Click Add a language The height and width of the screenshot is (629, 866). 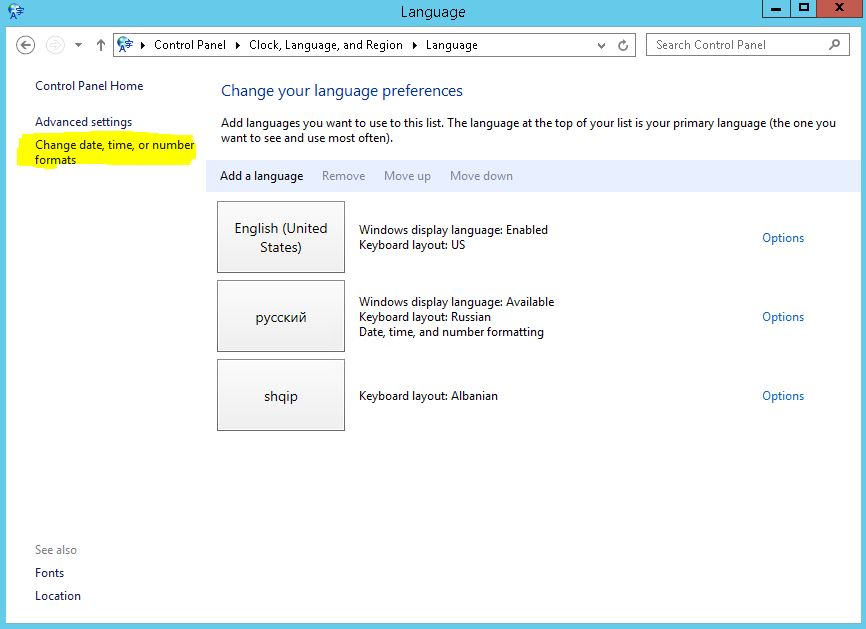point(262,176)
